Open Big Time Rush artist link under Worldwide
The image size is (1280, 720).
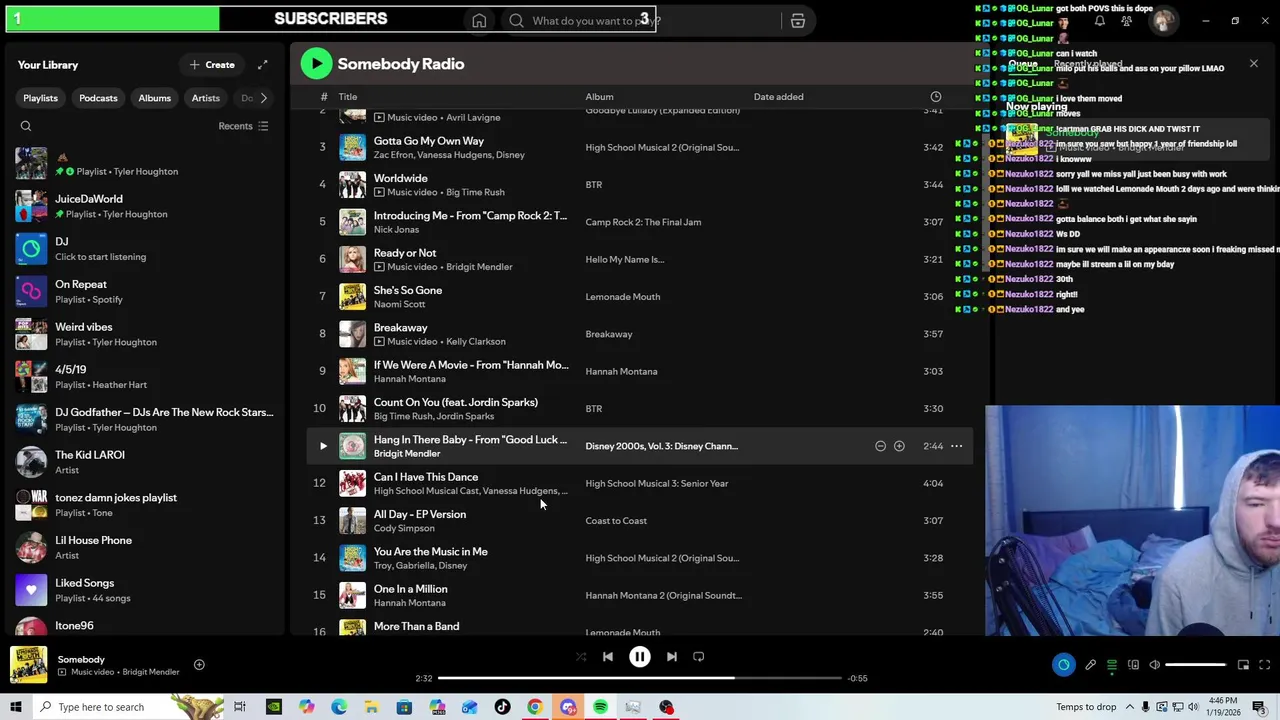pyautogui.click(x=475, y=192)
